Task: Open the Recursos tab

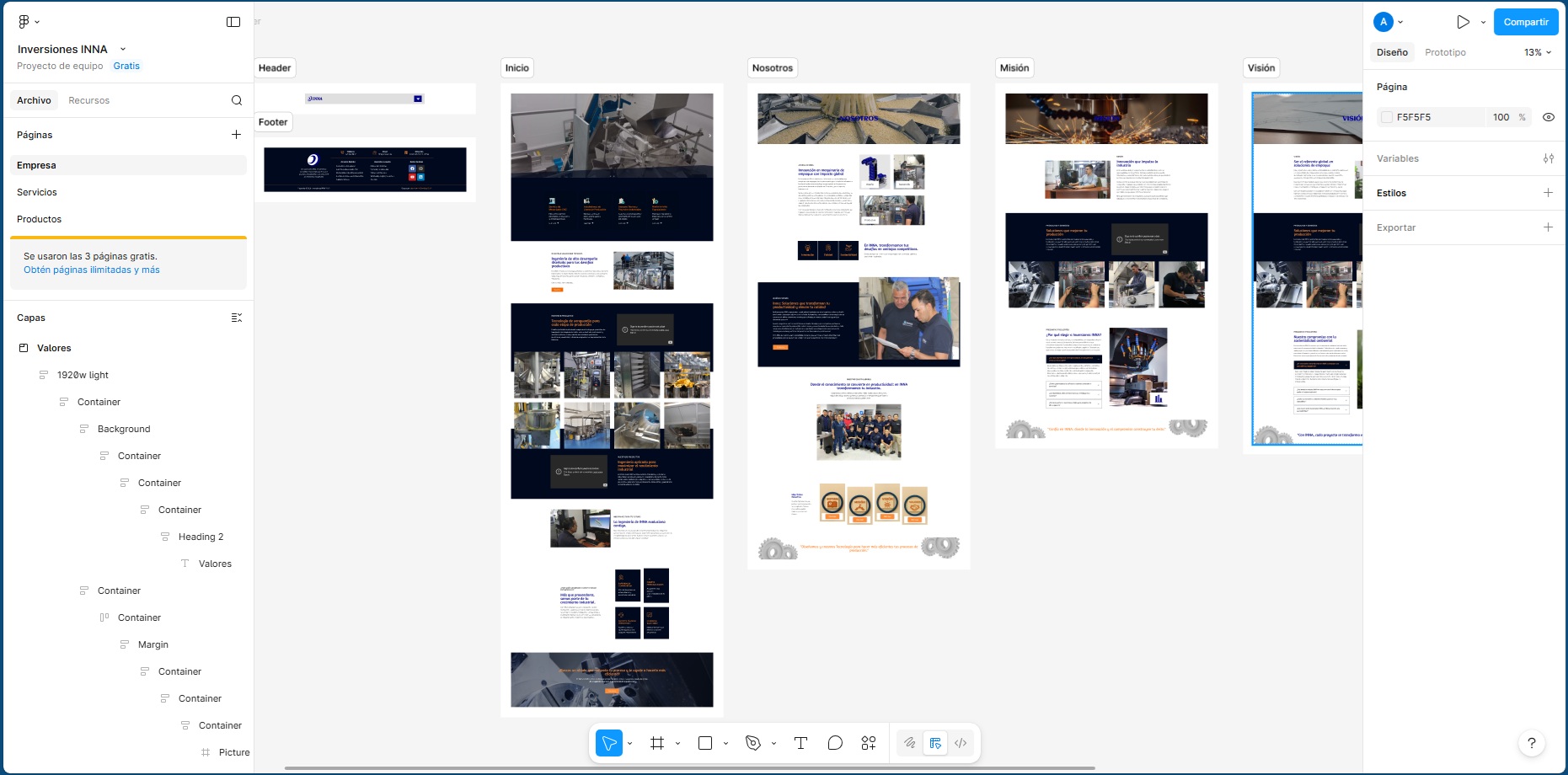Action: (88, 100)
